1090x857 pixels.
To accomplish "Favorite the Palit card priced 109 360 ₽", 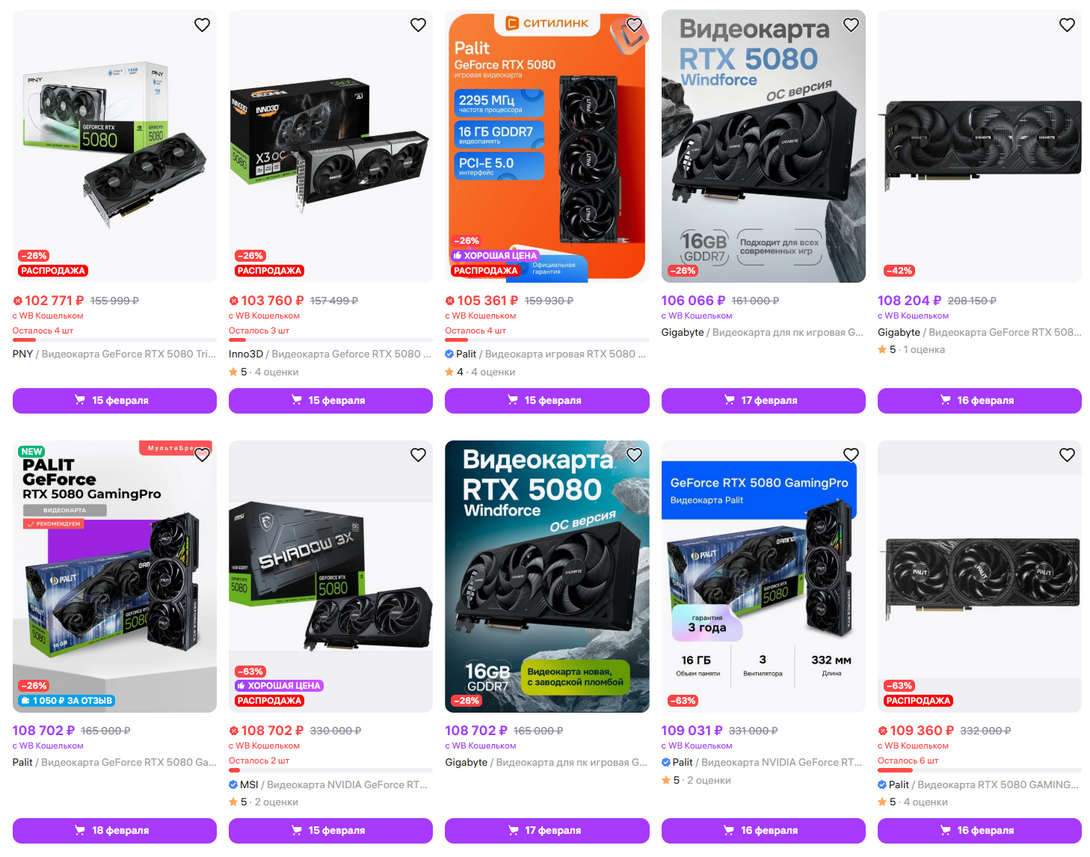I will tap(1067, 455).
